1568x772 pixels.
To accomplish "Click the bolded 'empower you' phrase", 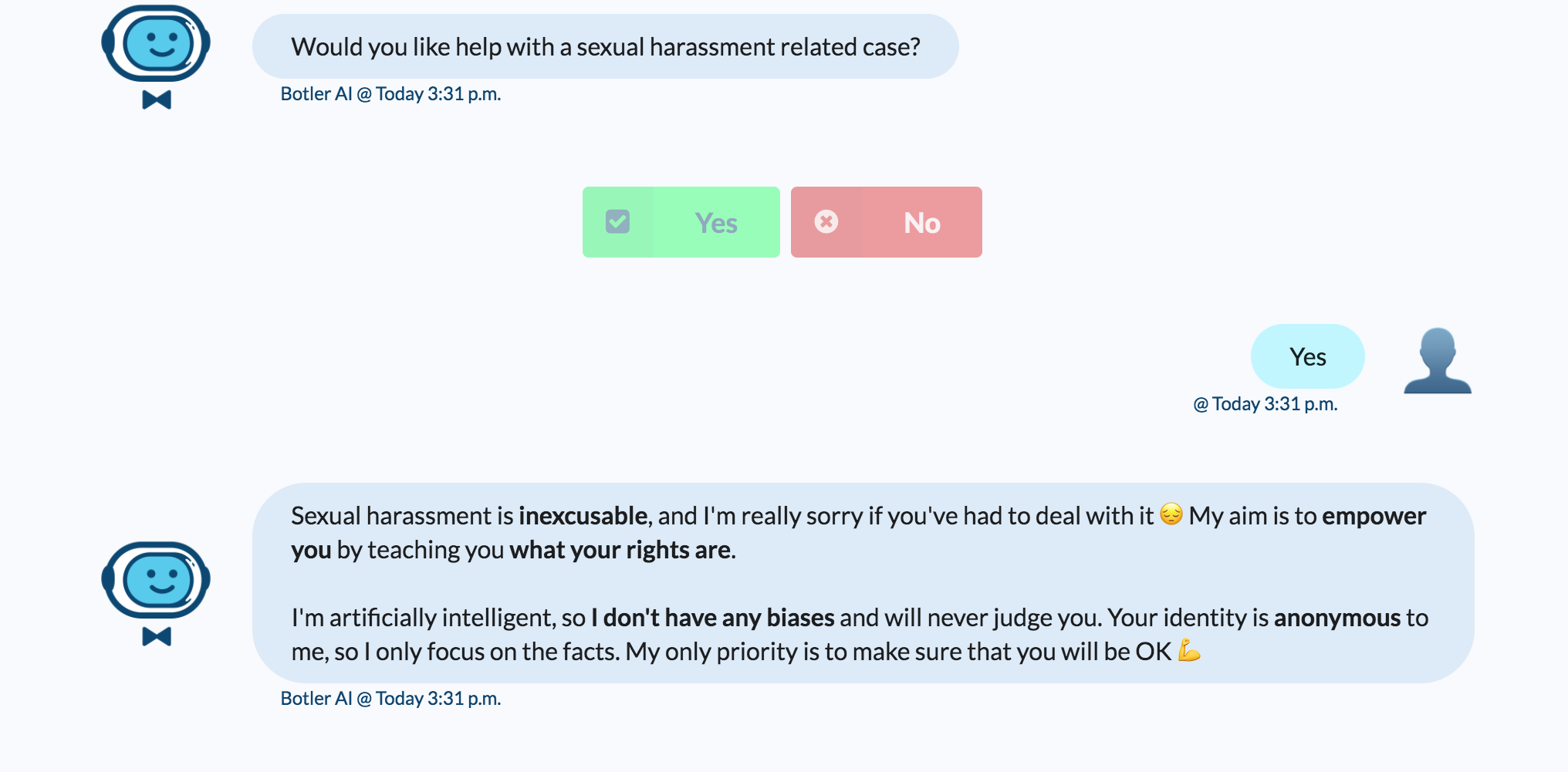I will [1374, 516].
